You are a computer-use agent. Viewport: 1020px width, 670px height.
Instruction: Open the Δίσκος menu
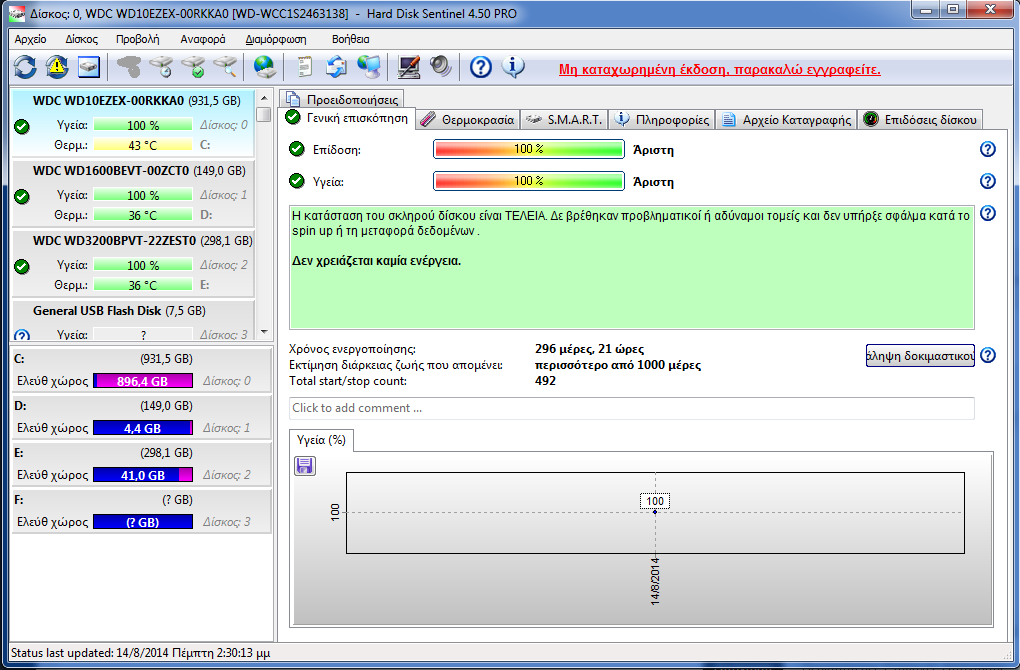pos(81,39)
